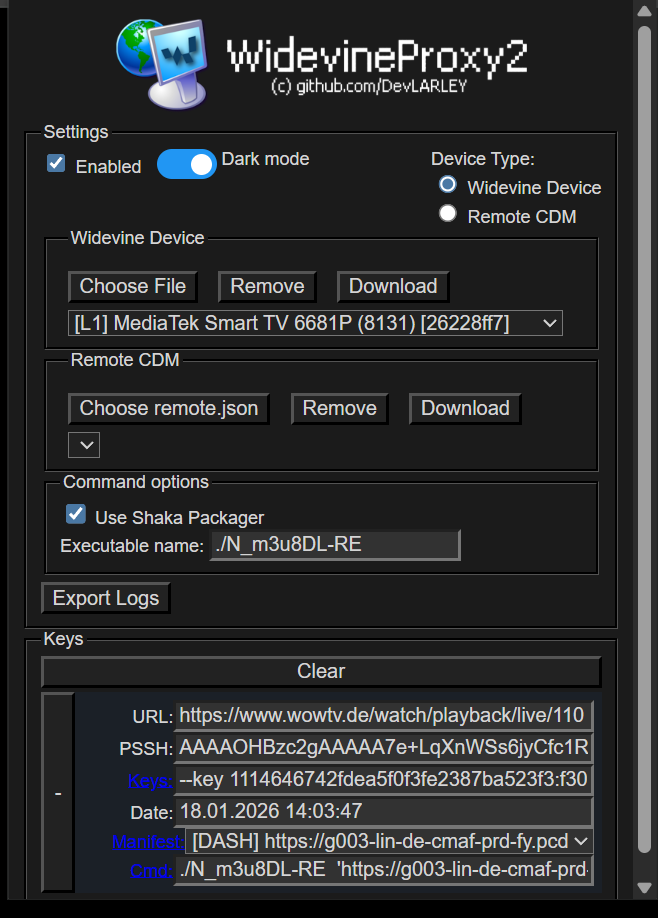Click the scrollbar up arrow
This screenshot has height=918, width=658.
[x=645, y=12]
